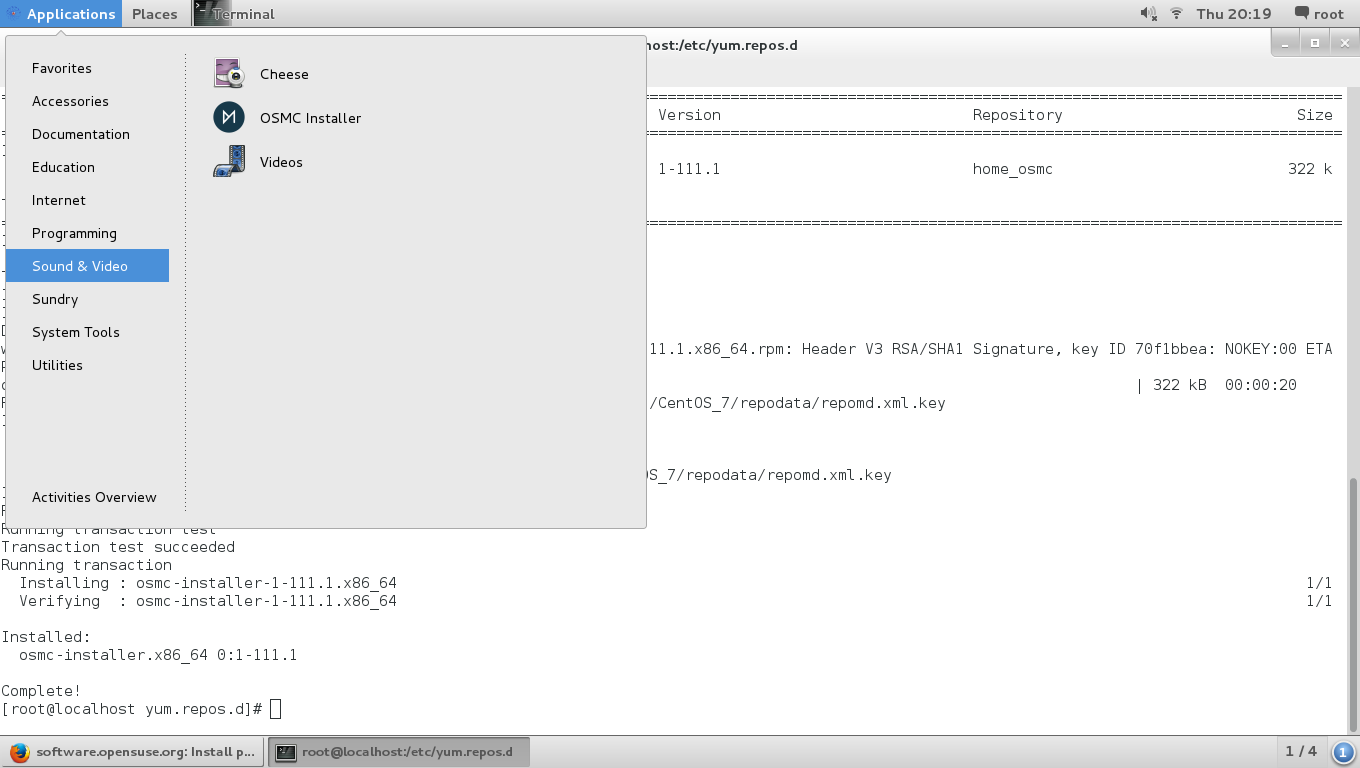Switch to the Firefox software.opensuse.org window
Viewport: 1360px width, 768px height.
(134, 752)
